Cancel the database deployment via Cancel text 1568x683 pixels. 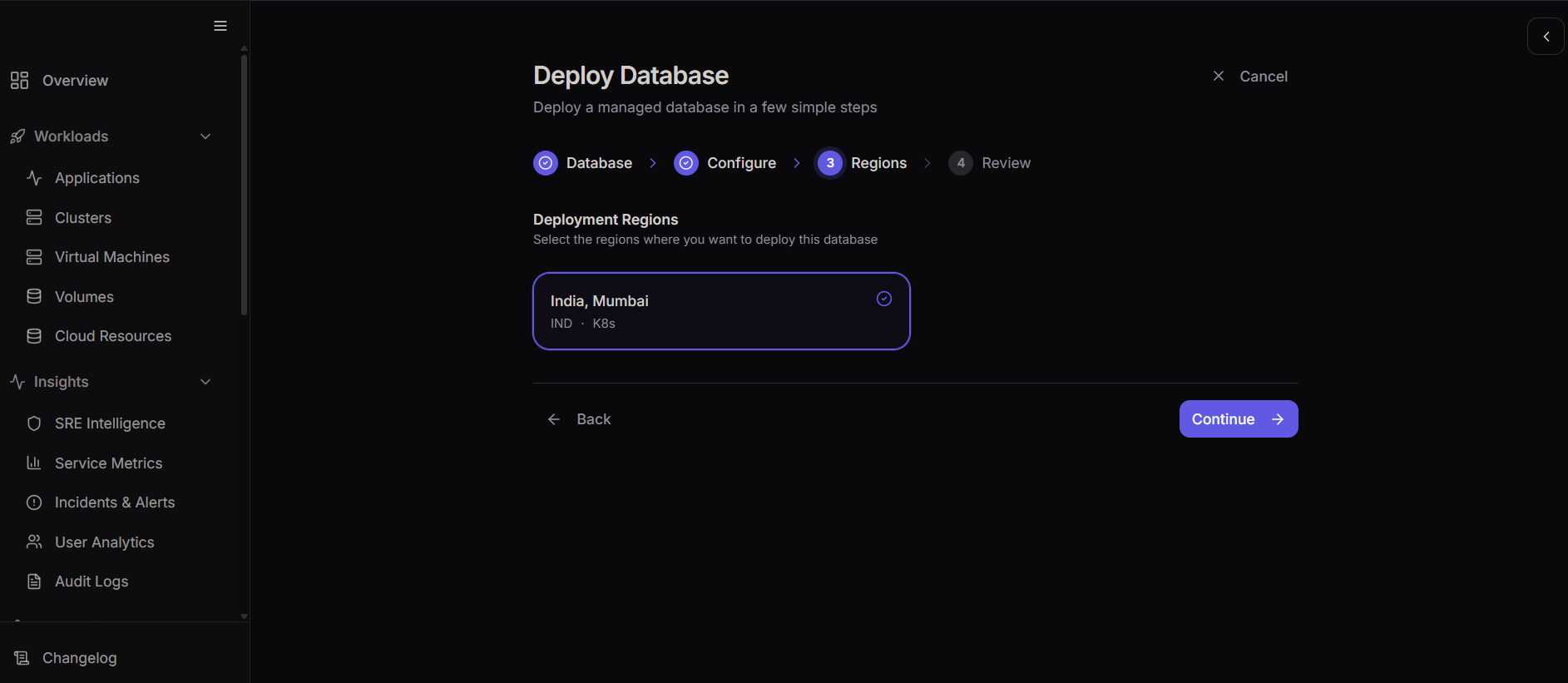point(1264,77)
